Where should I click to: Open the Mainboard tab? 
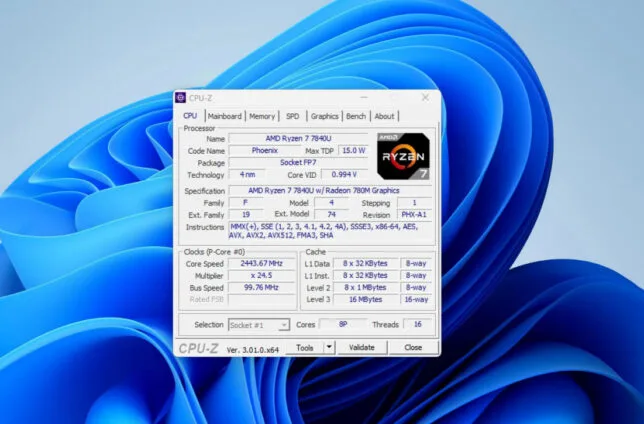(225, 116)
